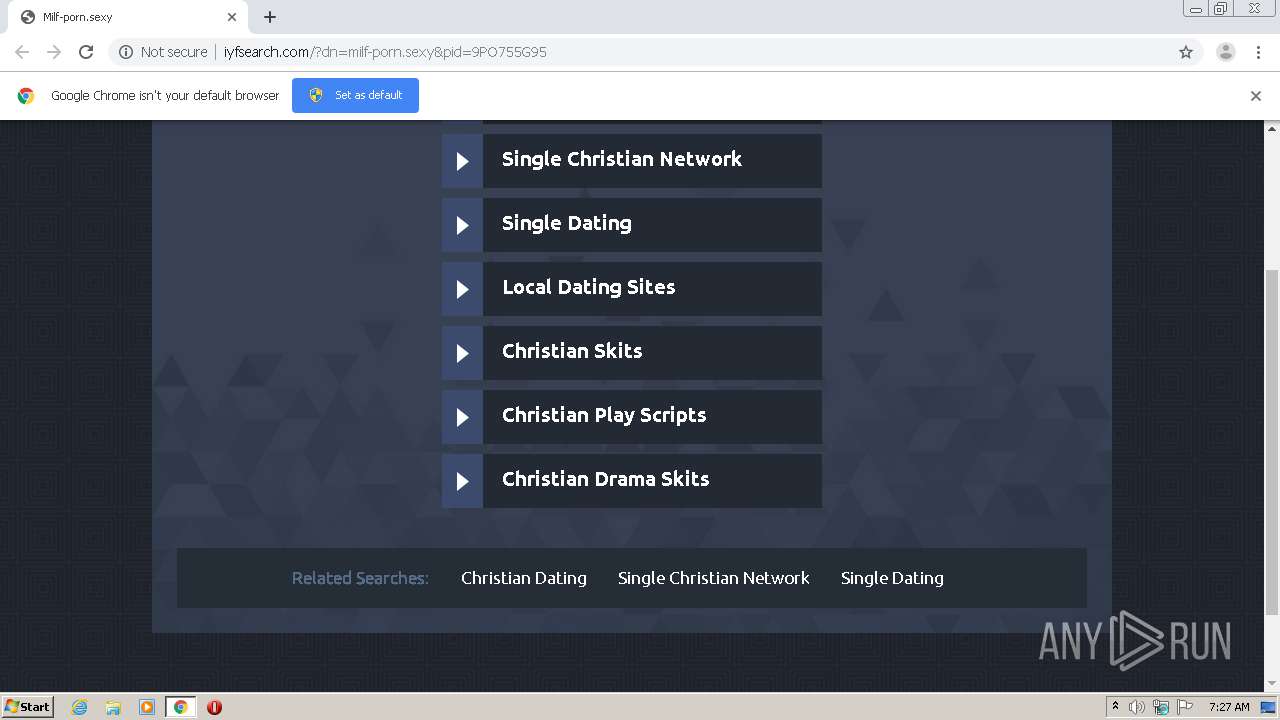Viewport: 1280px width, 720px height.
Task: Set Chrome as default browser
Action: click(355, 95)
